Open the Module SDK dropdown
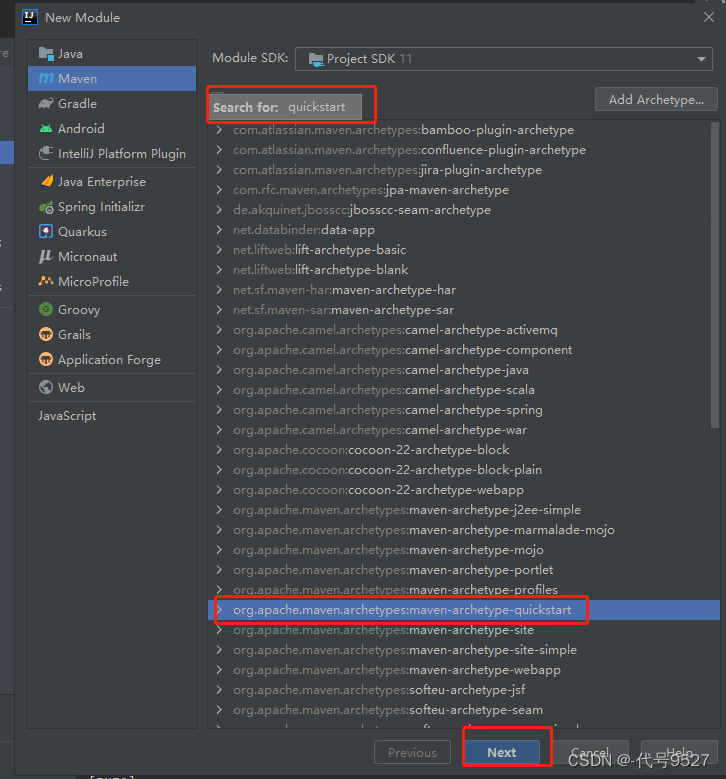 click(504, 59)
